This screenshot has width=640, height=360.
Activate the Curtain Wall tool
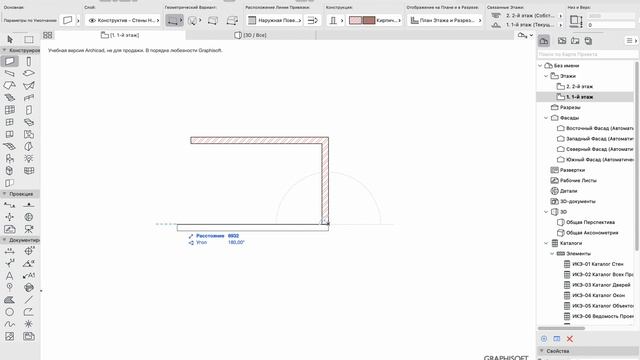(10, 110)
